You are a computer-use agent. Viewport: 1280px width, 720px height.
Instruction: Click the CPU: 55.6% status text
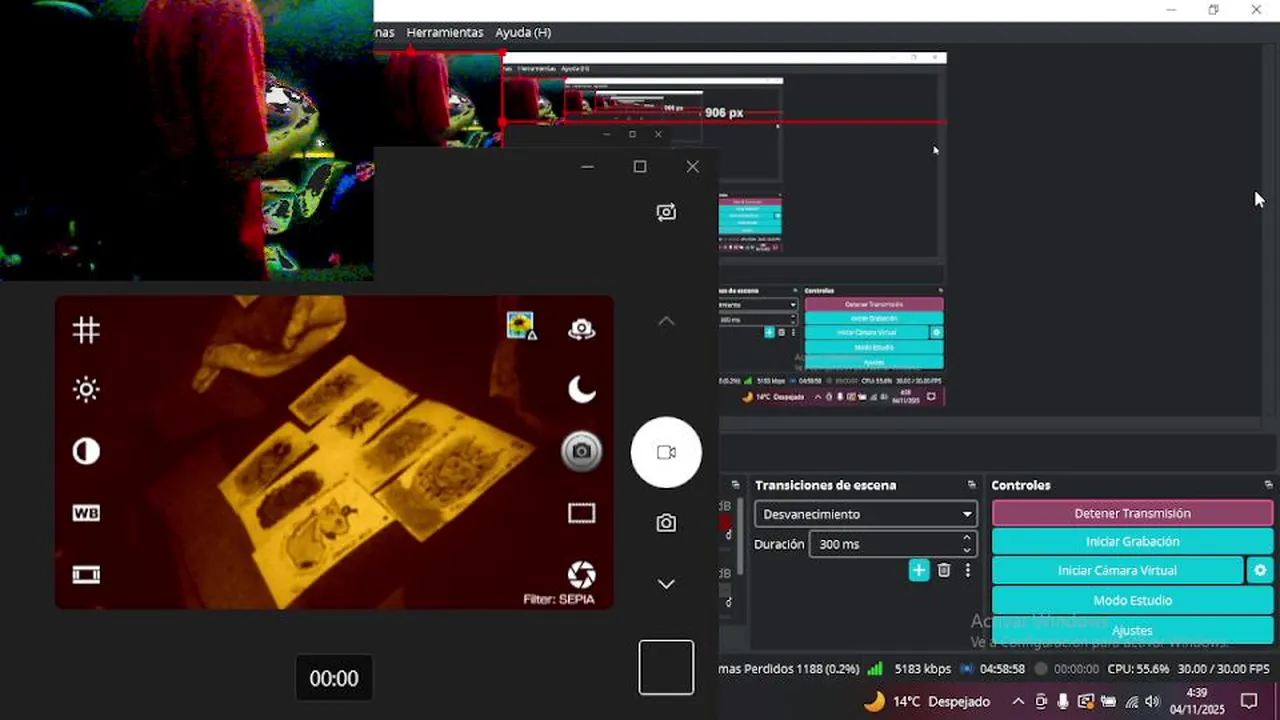point(1138,669)
